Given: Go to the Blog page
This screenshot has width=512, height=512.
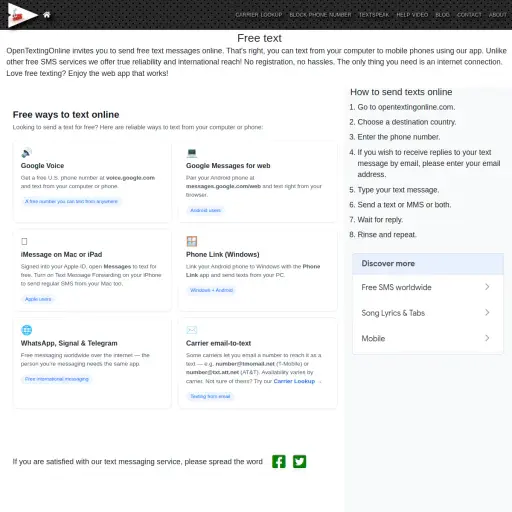Looking at the screenshot, I should (x=442, y=15).
